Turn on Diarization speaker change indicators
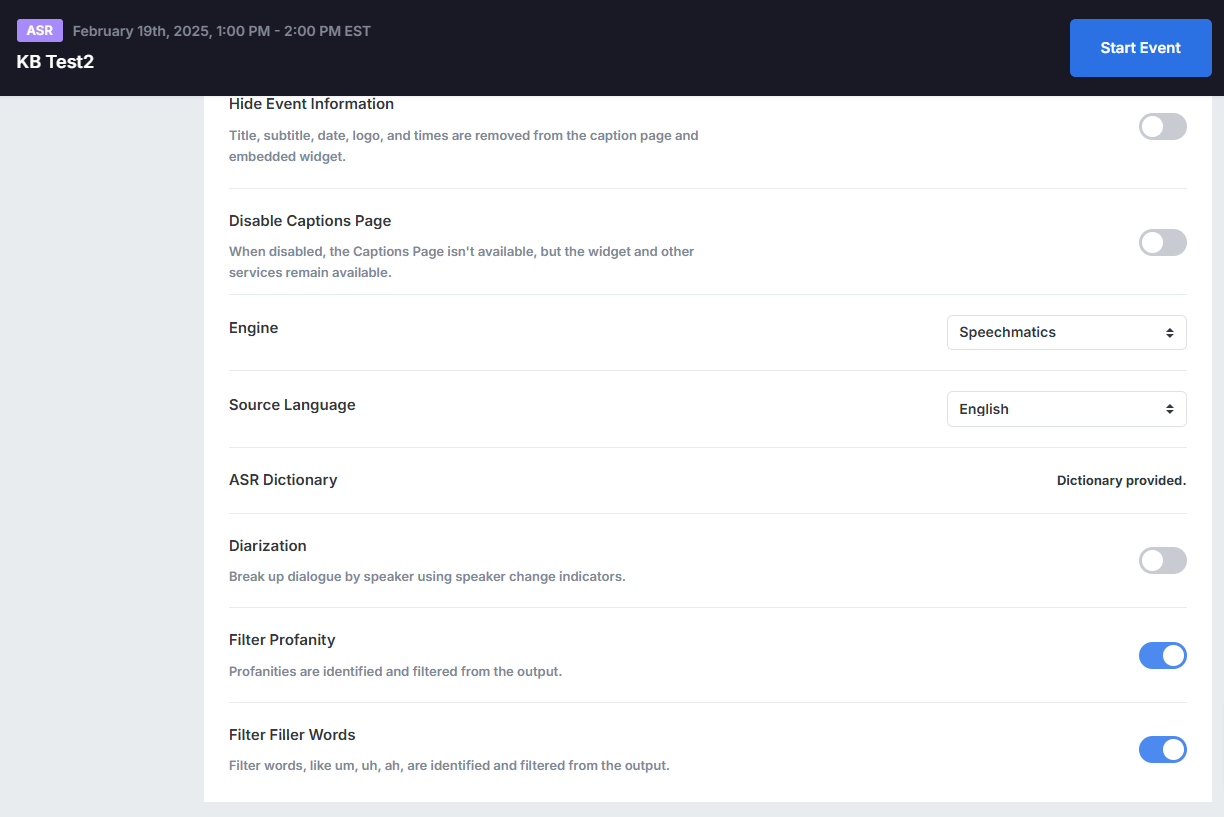This screenshot has width=1224, height=817. (1162, 560)
